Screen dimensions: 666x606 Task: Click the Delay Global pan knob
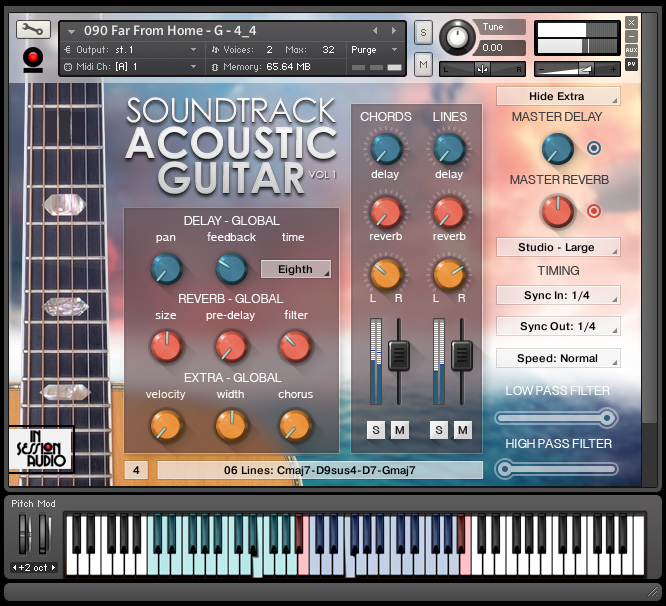click(166, 269)
